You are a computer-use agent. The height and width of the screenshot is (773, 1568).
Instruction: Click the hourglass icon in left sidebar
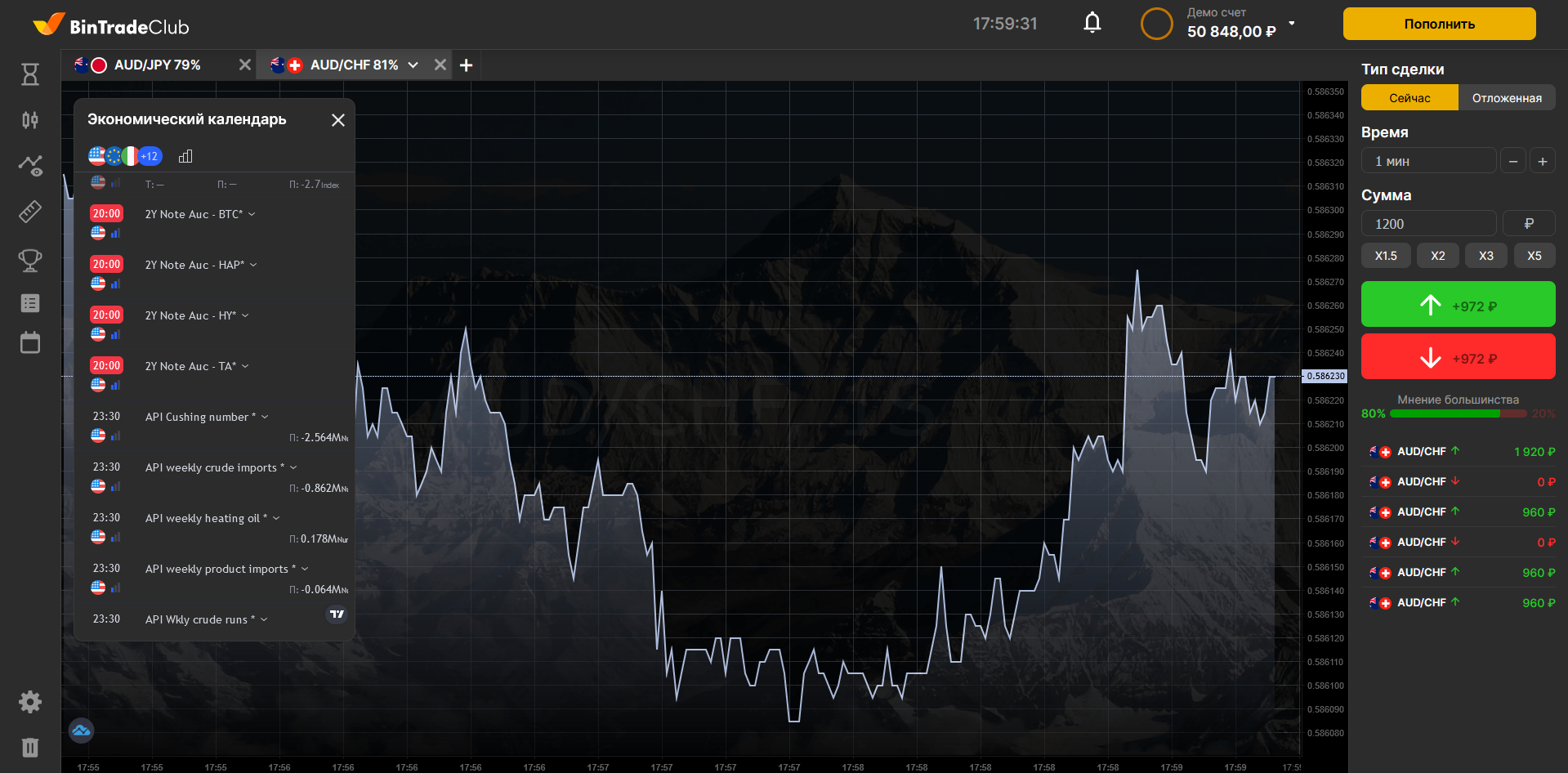[x=30, y=74]
